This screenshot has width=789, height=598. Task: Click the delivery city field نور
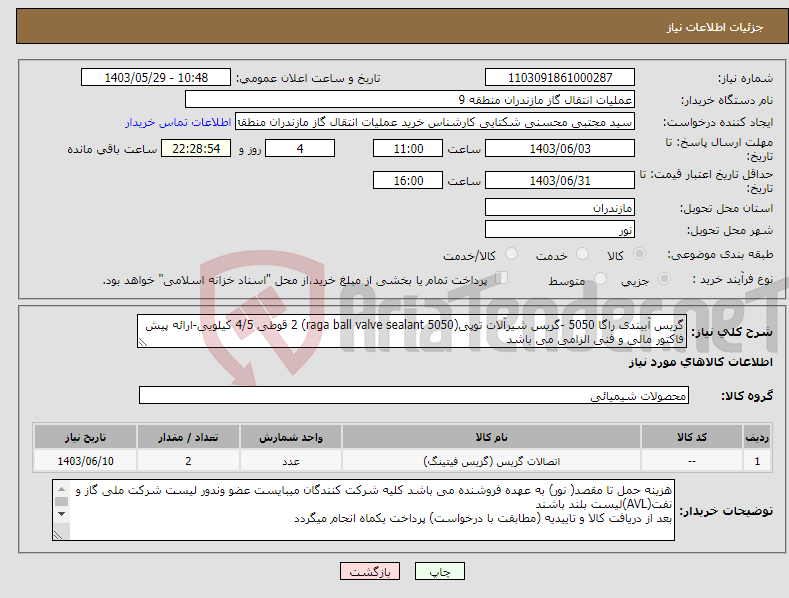(560, 230)
